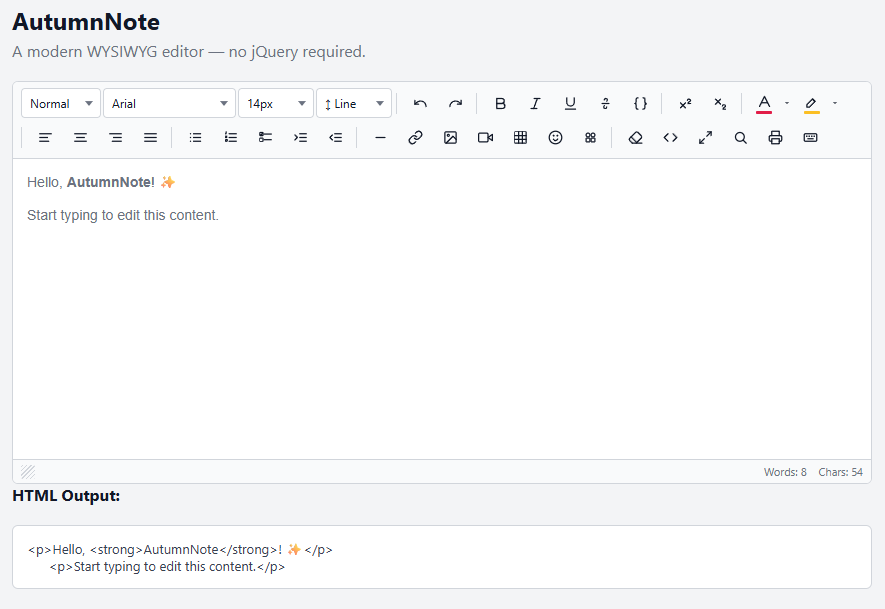This screenshot has width=885, height=609.
Task: Open the Normal paragraph style dropdown
Action: point(61,104)
